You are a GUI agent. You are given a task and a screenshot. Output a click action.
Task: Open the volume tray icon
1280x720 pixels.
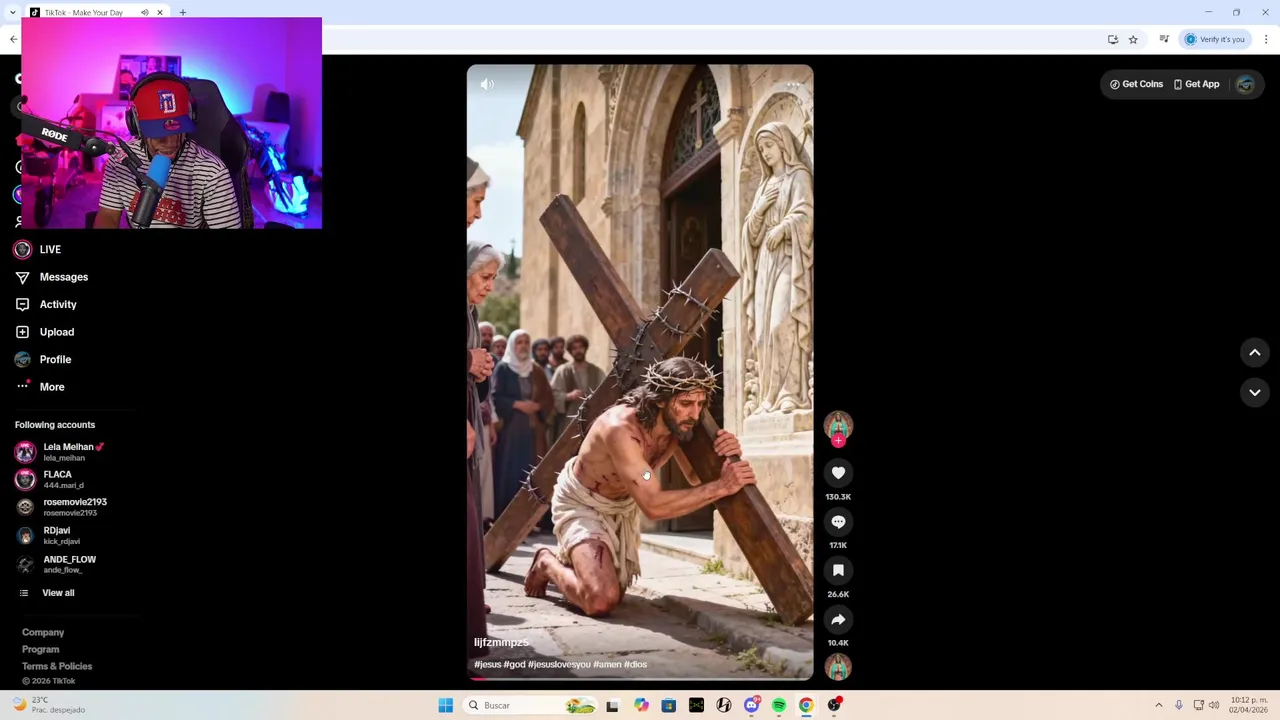pyautogui.click(x=1214, y=705)
